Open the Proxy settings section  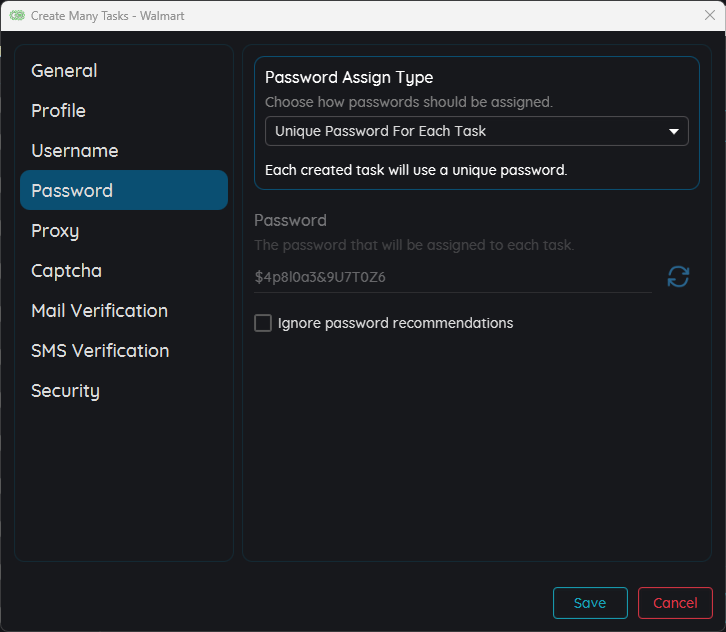(55, 231)
